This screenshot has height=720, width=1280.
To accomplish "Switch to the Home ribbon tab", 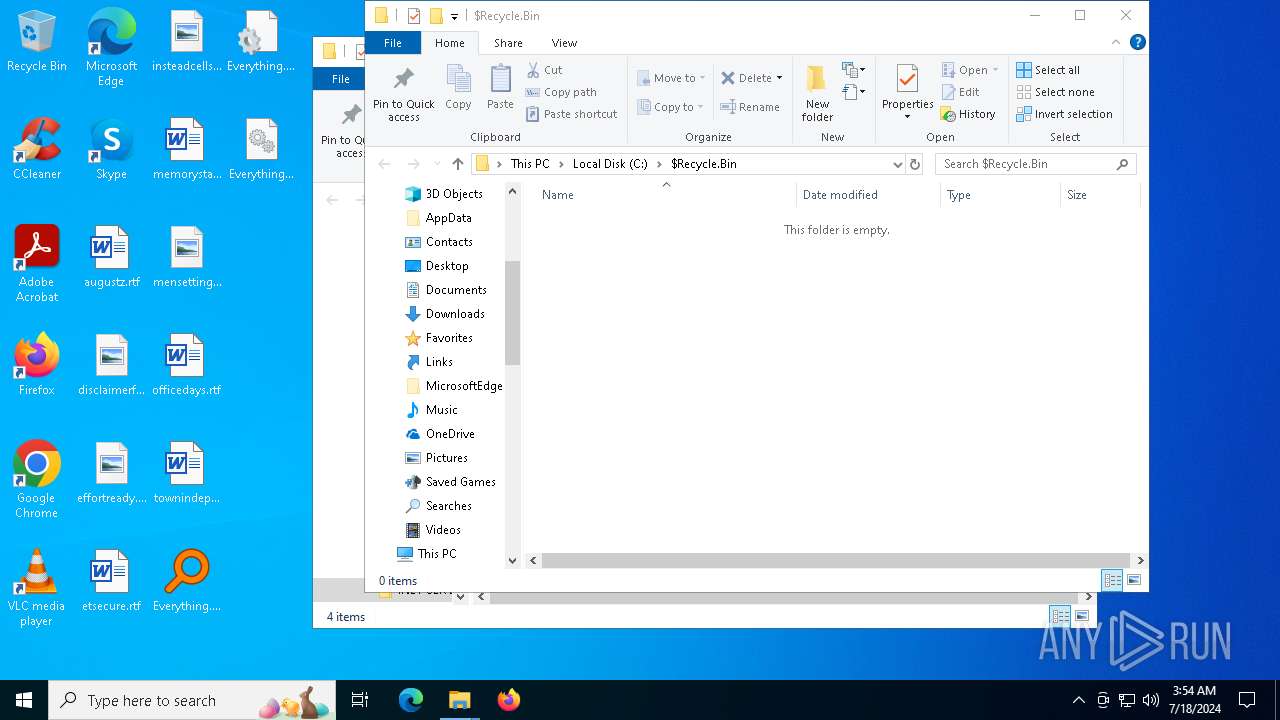I will pyautogui.click(x=449, y=43).
